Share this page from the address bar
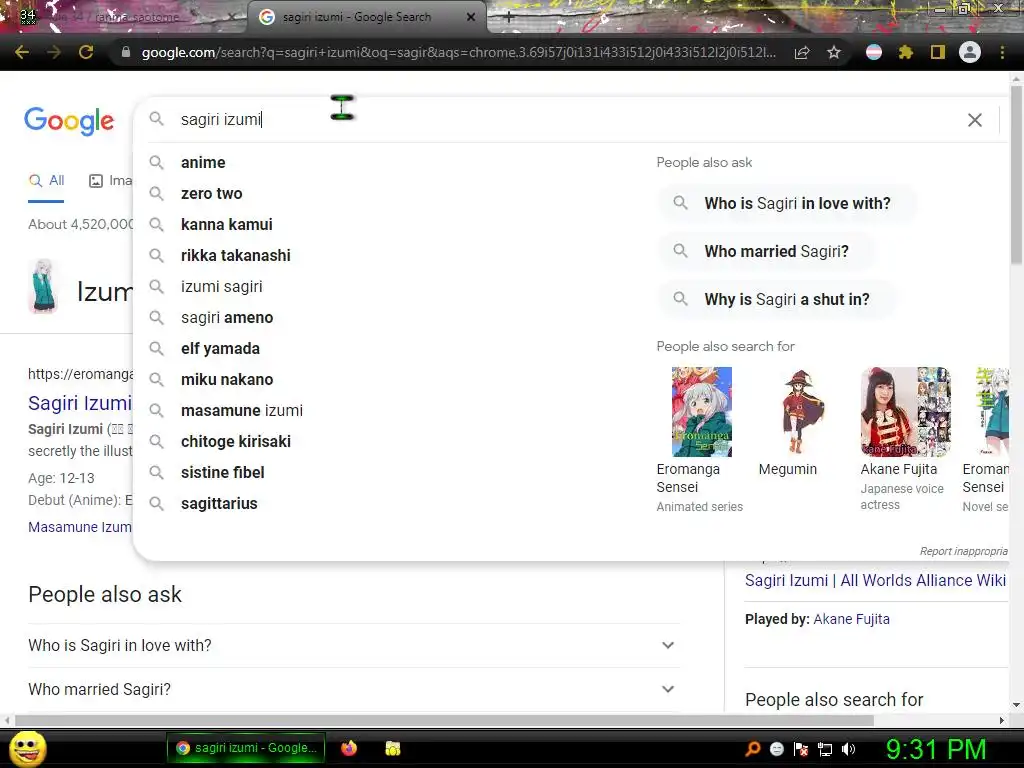 tap(802, 52)
